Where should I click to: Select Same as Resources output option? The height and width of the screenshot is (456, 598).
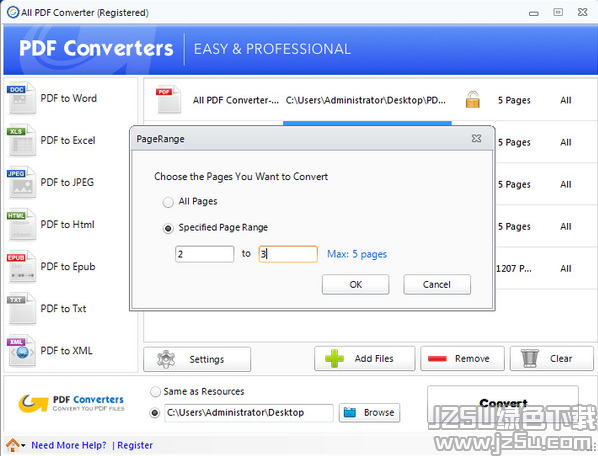coord(155,392)
